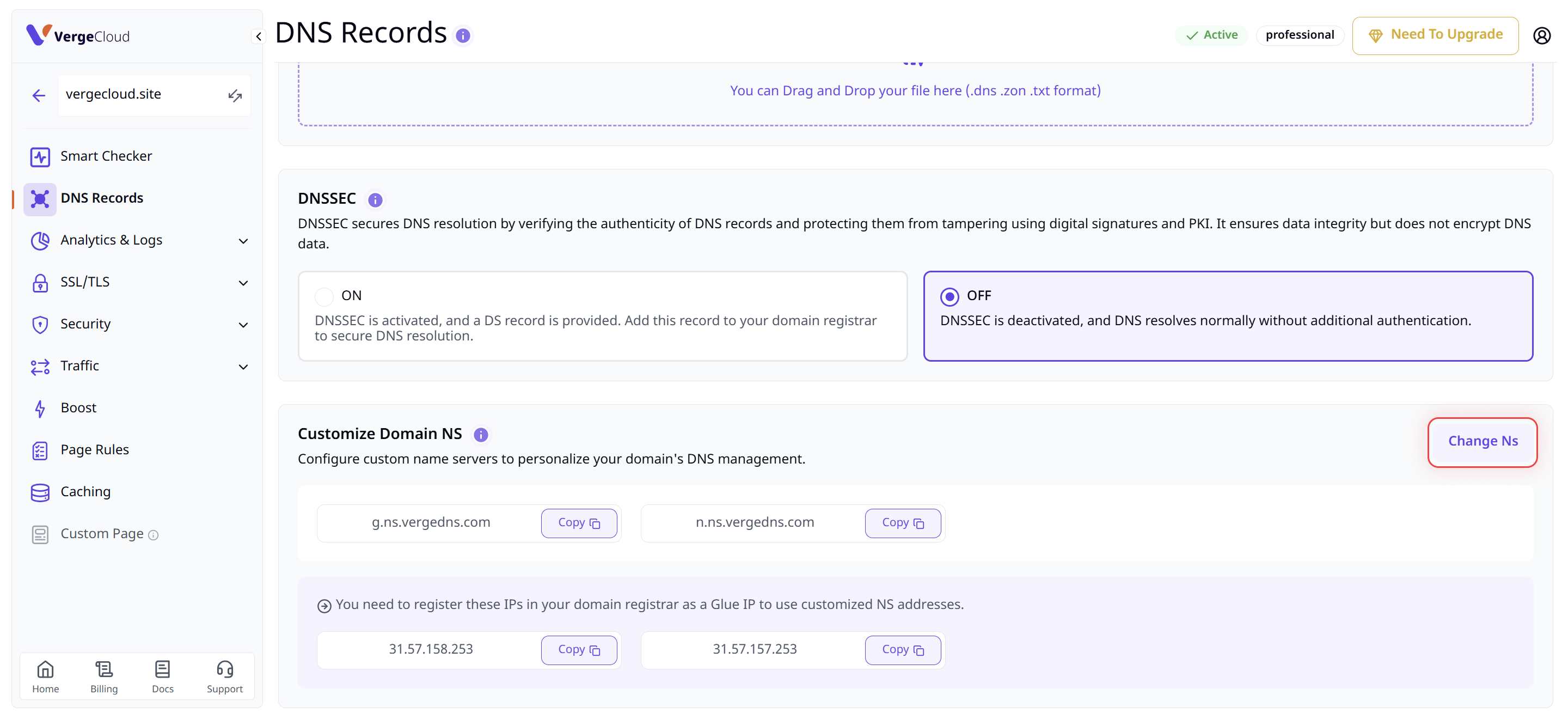Click the DNSSEC info icon
Screen dimensions: 1568x719
375,200
